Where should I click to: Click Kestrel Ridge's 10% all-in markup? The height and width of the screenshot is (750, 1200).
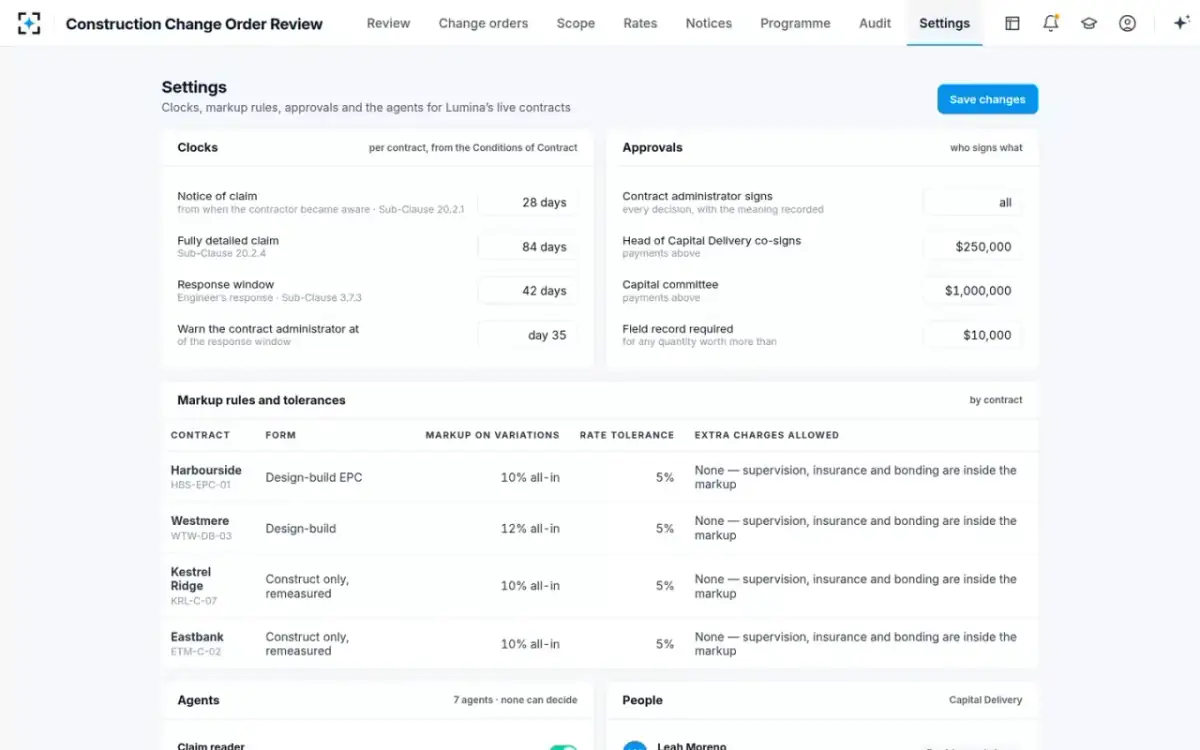pyautogui.click(x=530, y=586)
